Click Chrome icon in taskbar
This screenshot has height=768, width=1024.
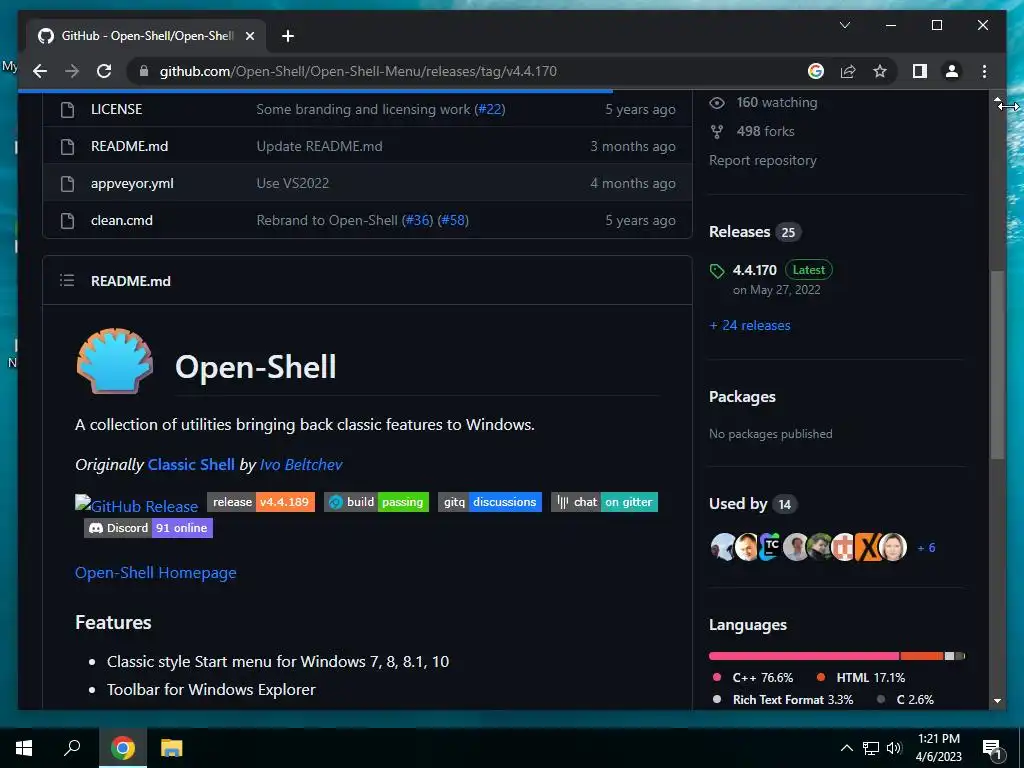click(123, 748)
